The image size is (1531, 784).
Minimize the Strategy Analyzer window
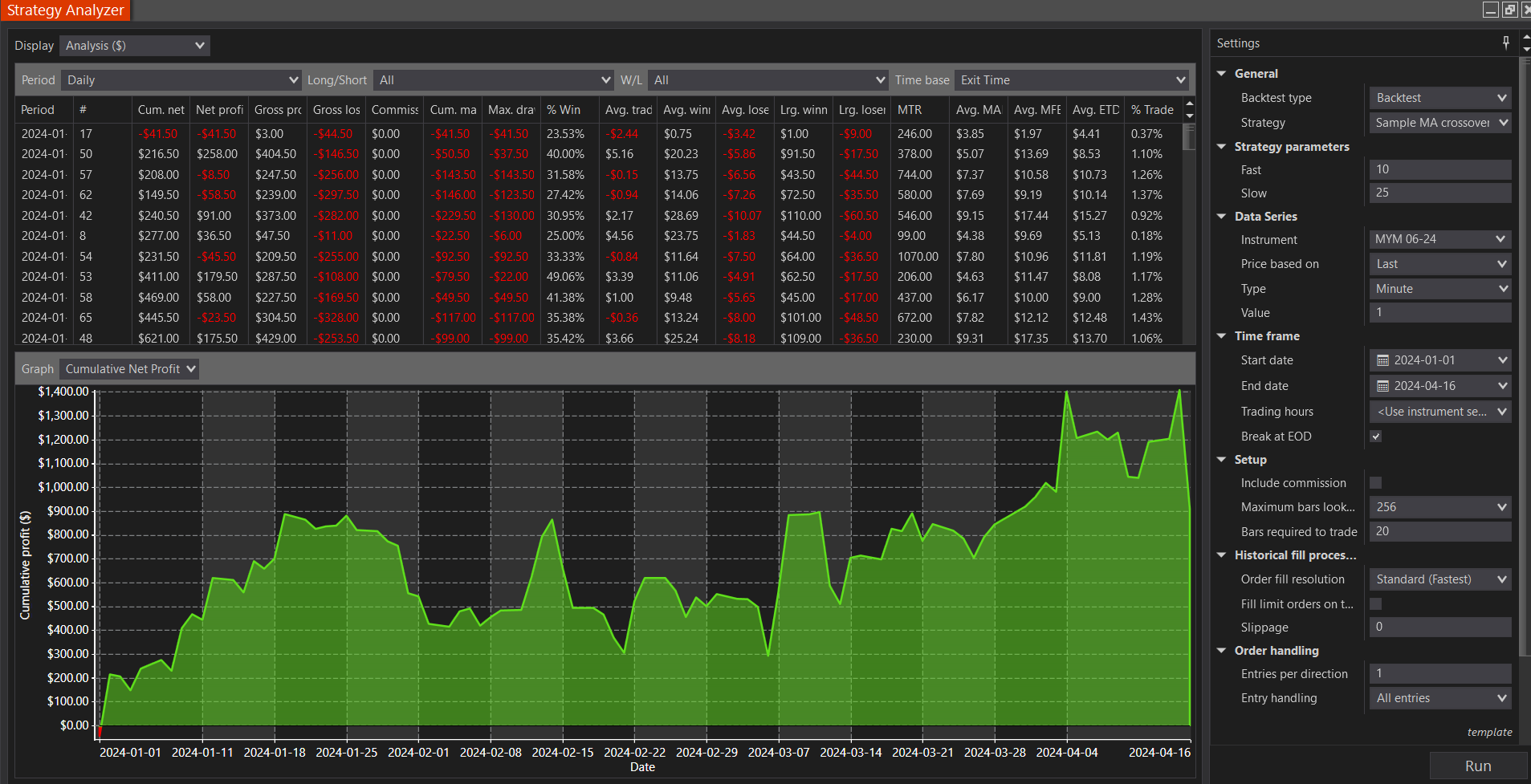(x=1491, y=10)
